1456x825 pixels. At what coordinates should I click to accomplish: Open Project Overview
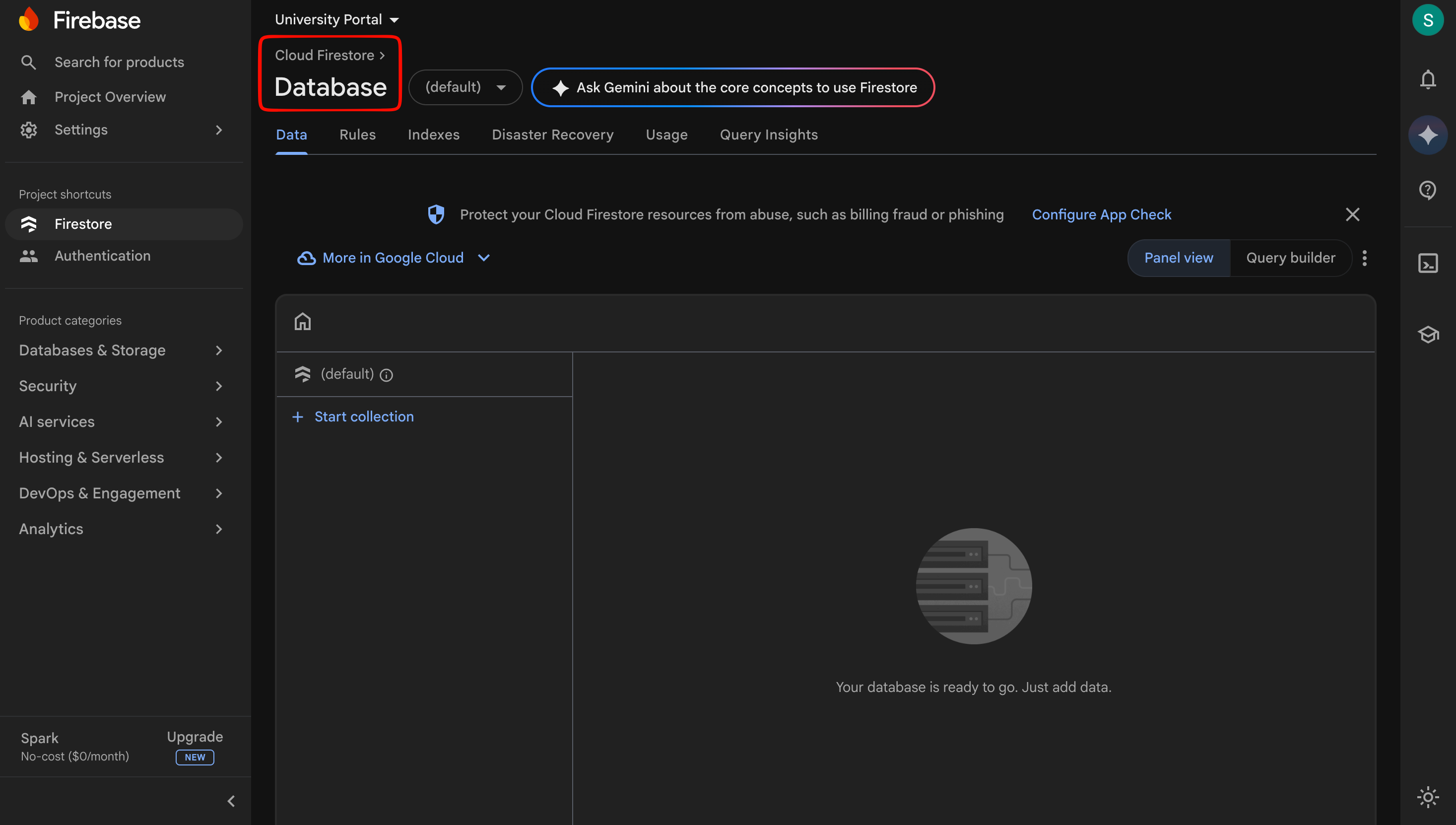[x=110, y=97]
